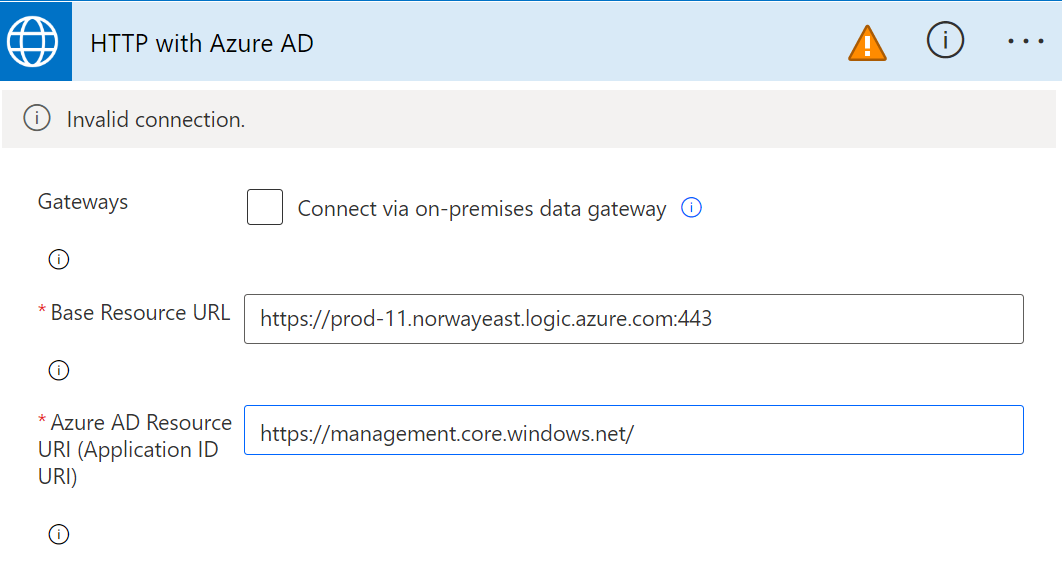
Task: Open the info icon in the header
Action: point(945,40)
